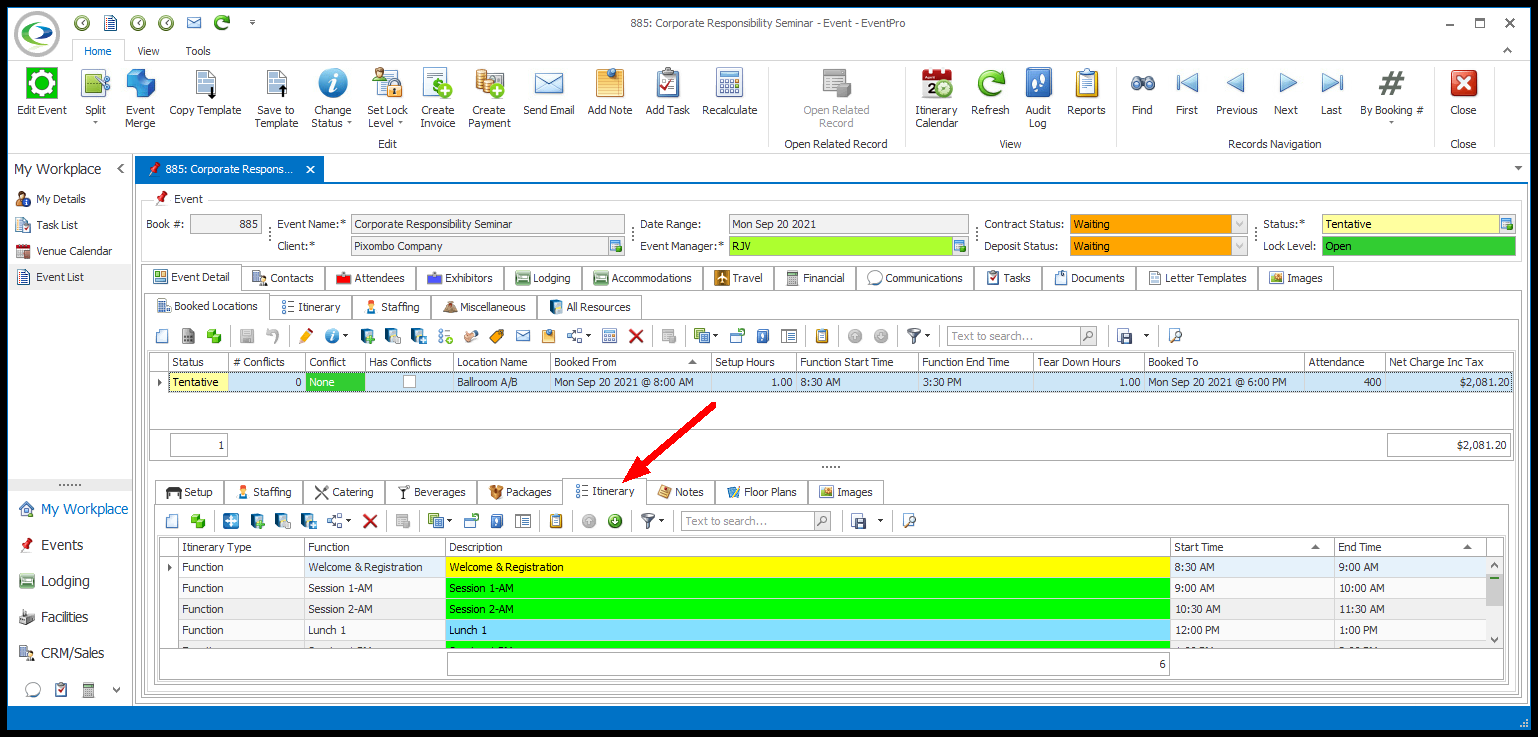Switch to the Catering sub-tab
Screen dimensions: 1538x737
(x=343, y=492)
